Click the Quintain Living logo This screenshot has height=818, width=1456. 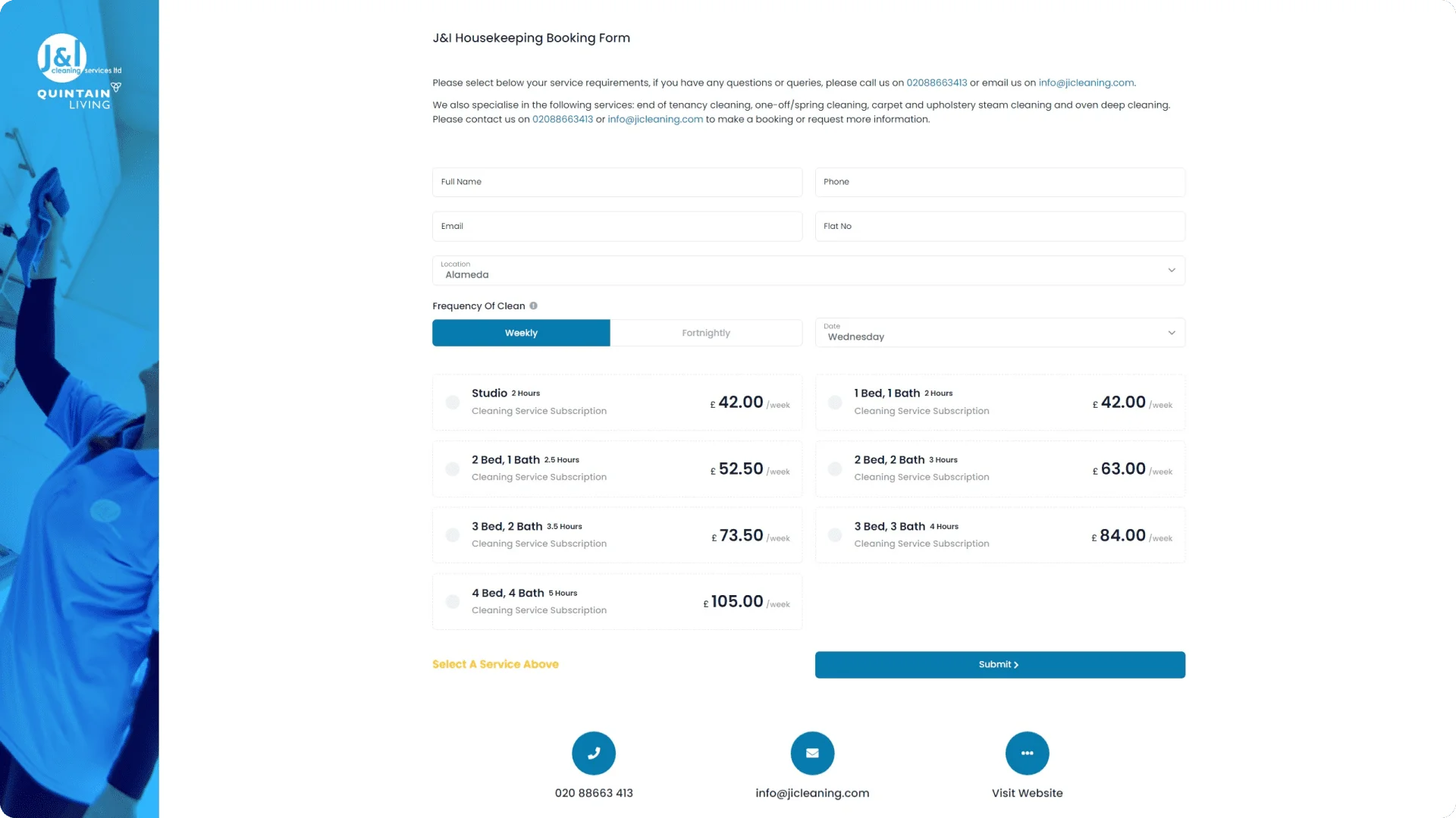pyautogui.click(x=79, y=97)
